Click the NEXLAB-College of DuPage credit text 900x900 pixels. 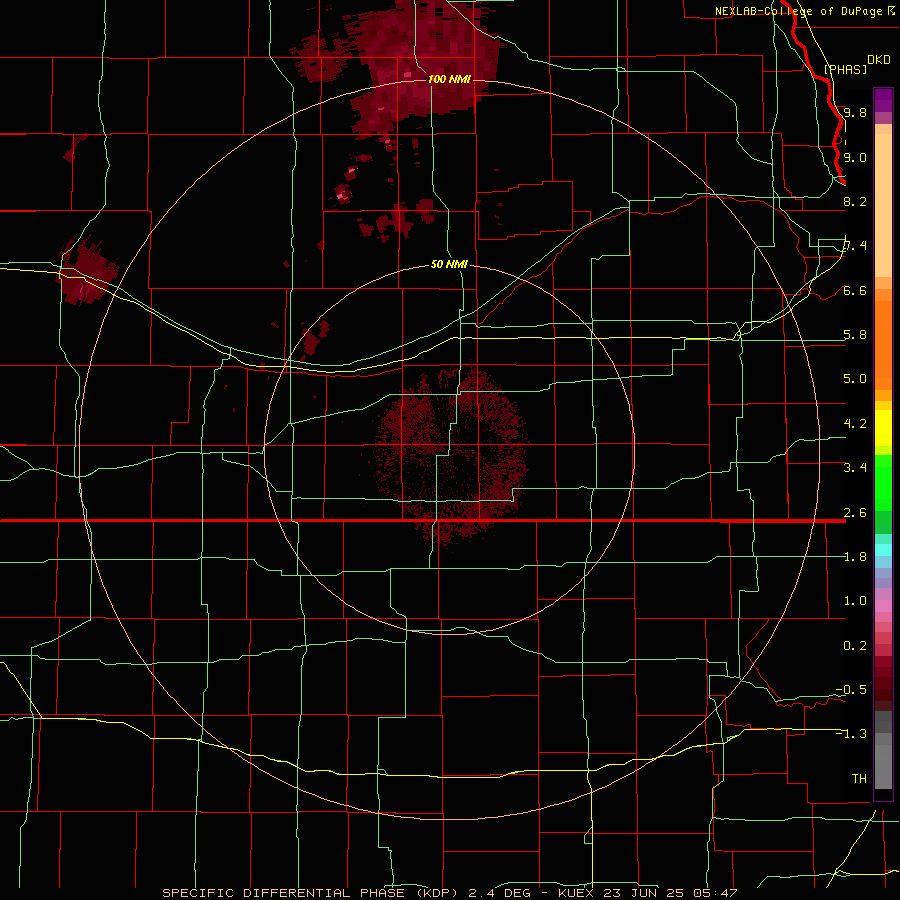pos(805,11)
